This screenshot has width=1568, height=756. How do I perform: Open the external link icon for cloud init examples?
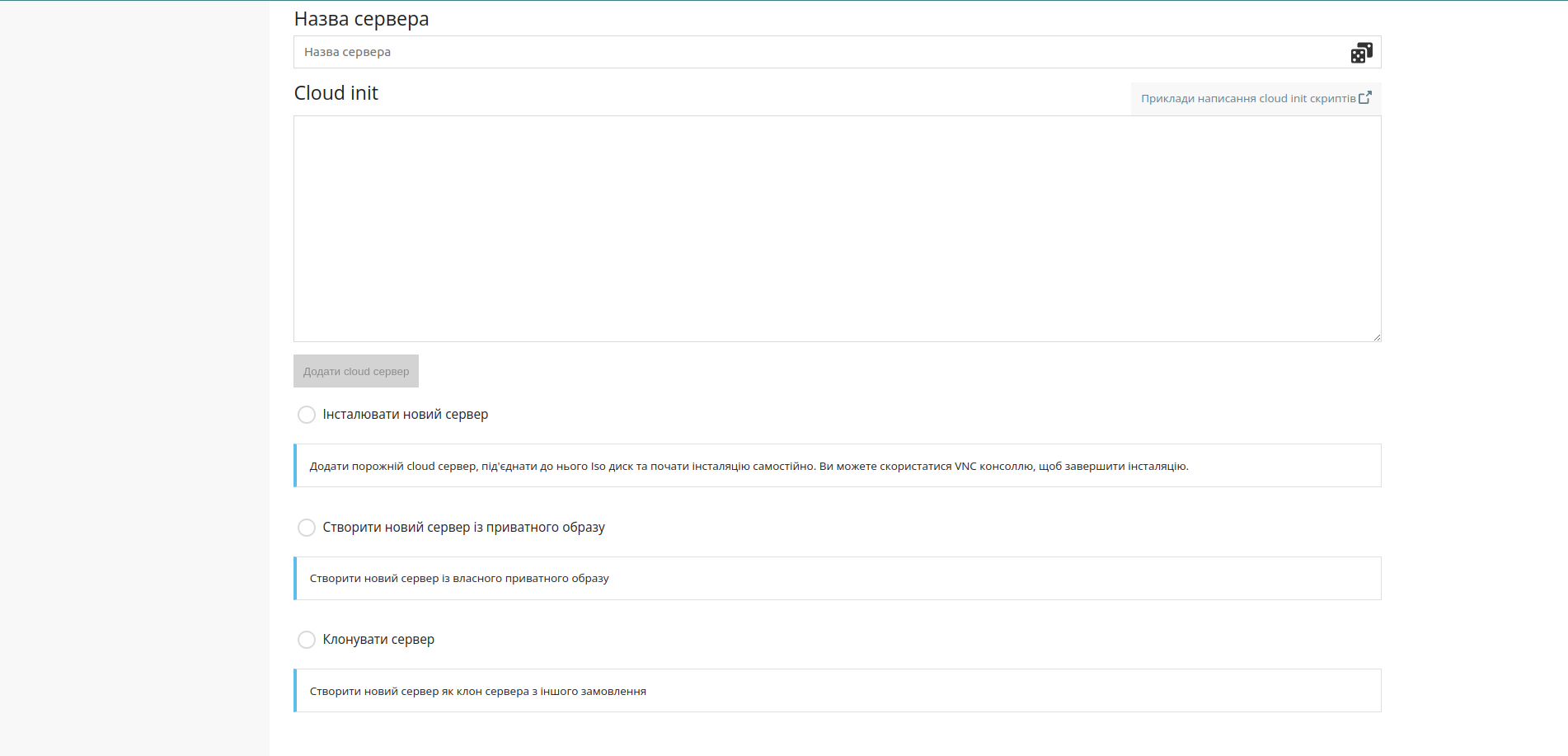1365,97
